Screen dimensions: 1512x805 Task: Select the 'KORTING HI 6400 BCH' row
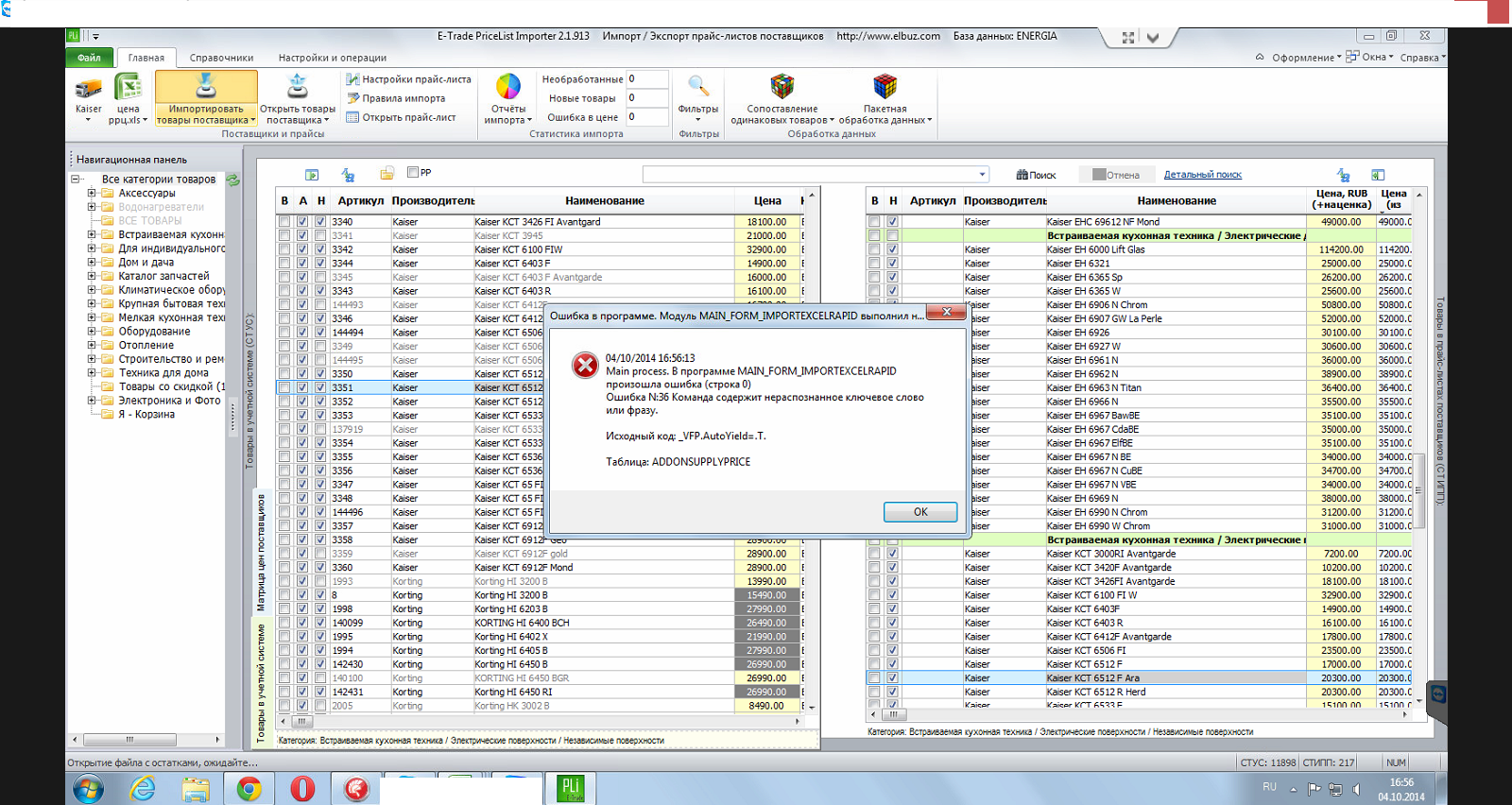[x=541, y=623]
